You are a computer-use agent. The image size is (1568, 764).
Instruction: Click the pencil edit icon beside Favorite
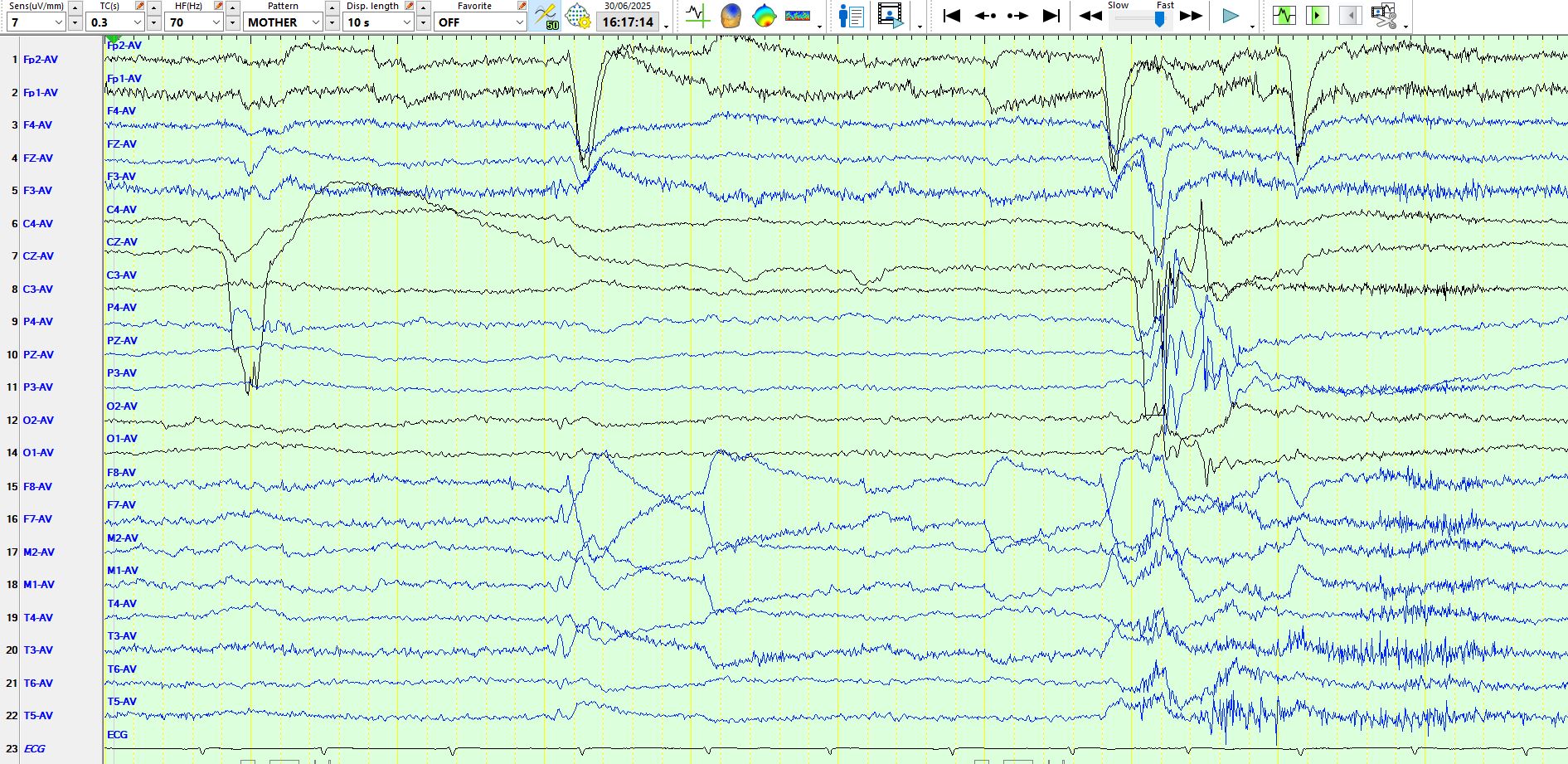pyautogui.click(x=522, y=6)
